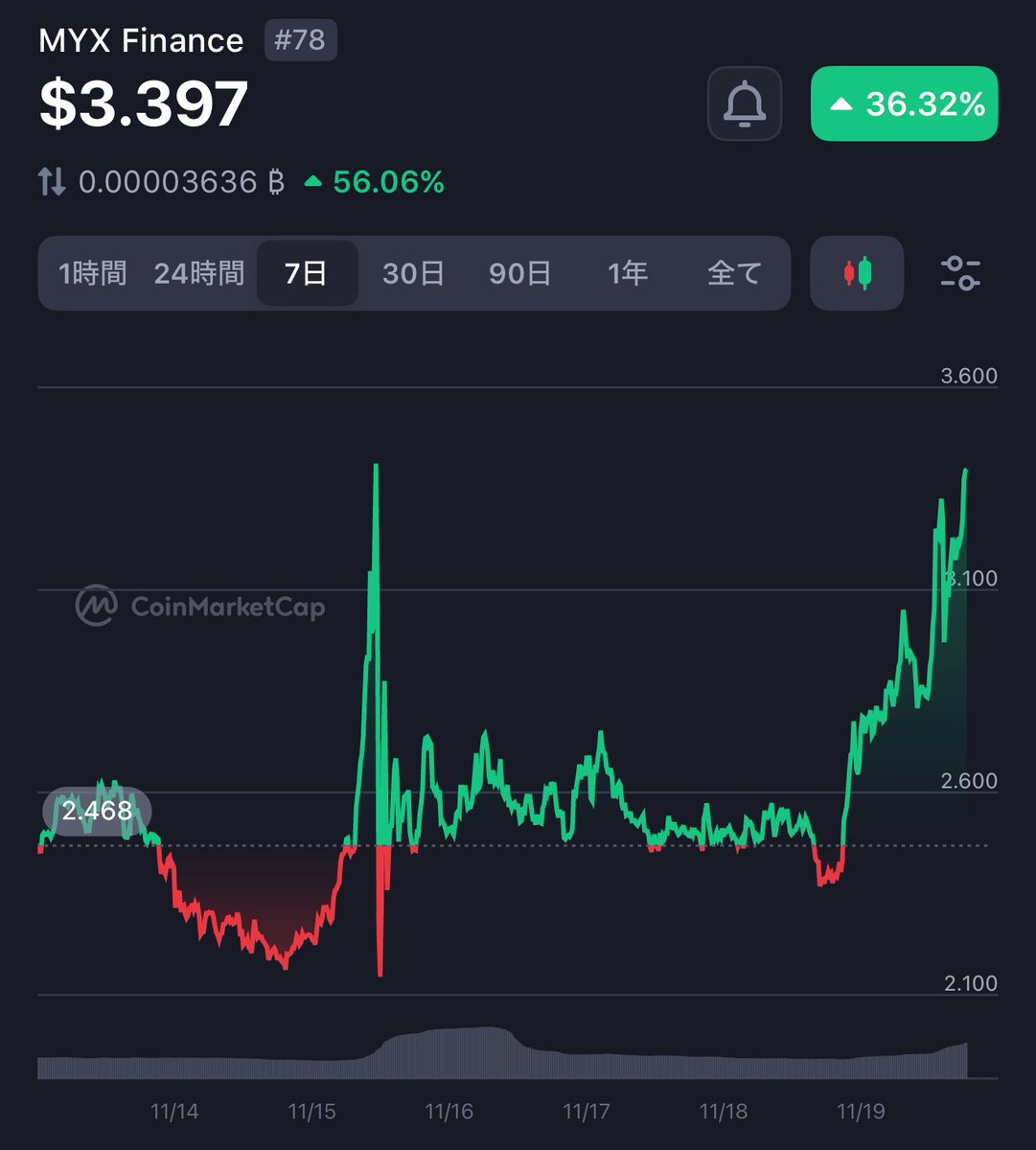Screen dimensions: 1036x1150
Task: Tap the 2.100 y-axis label
Action: point(969,984)
